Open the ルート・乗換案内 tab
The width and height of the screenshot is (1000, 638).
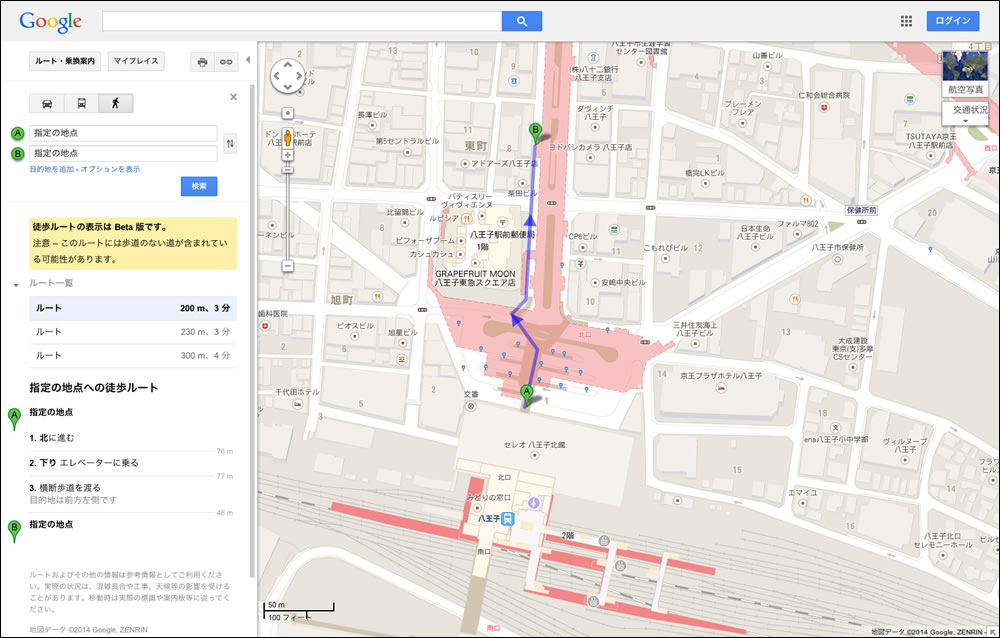click(65, 61)
